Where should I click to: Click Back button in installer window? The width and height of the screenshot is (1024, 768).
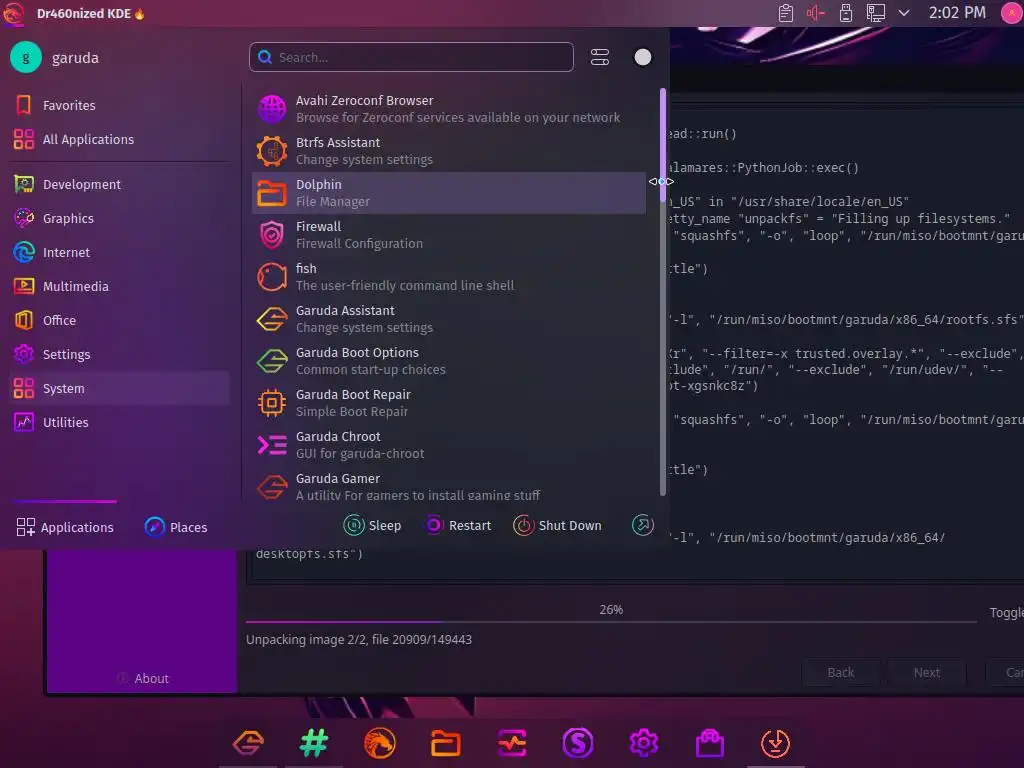point(840,672)
